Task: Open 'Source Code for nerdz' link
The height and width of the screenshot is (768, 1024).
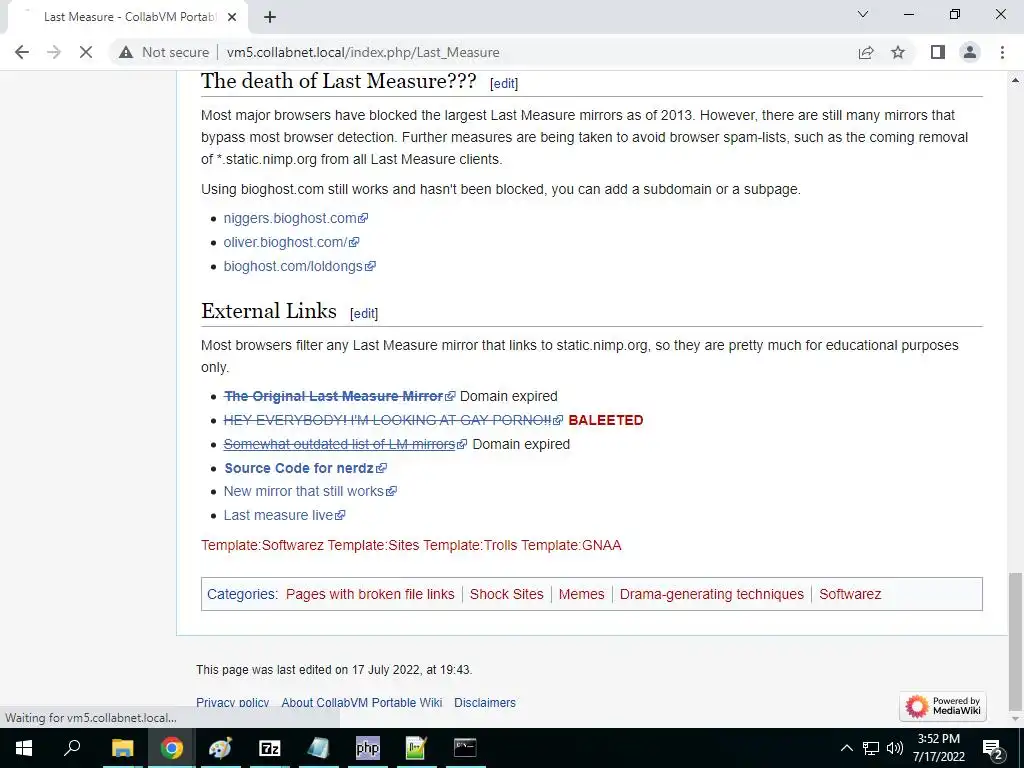Action: coord(305,468)
